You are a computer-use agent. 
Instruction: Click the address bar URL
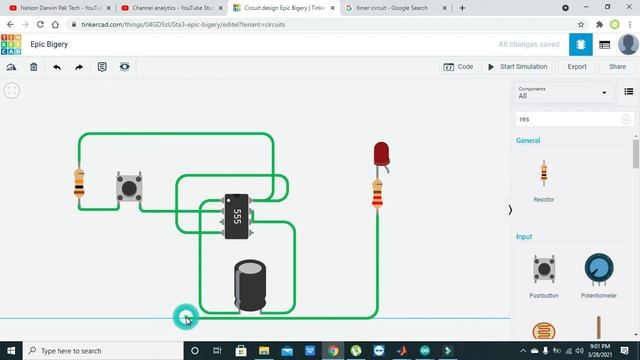183,24
